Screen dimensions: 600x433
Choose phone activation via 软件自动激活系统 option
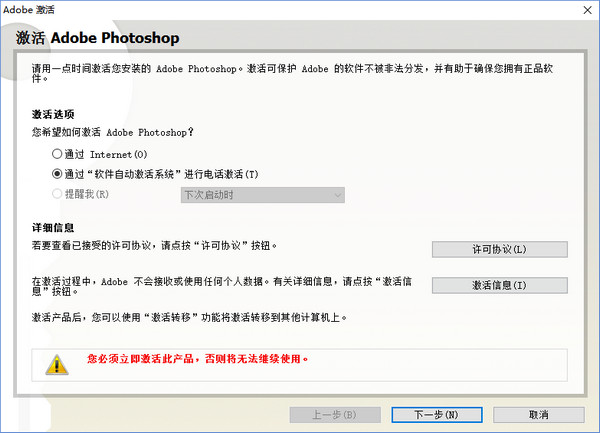(57, 174)
